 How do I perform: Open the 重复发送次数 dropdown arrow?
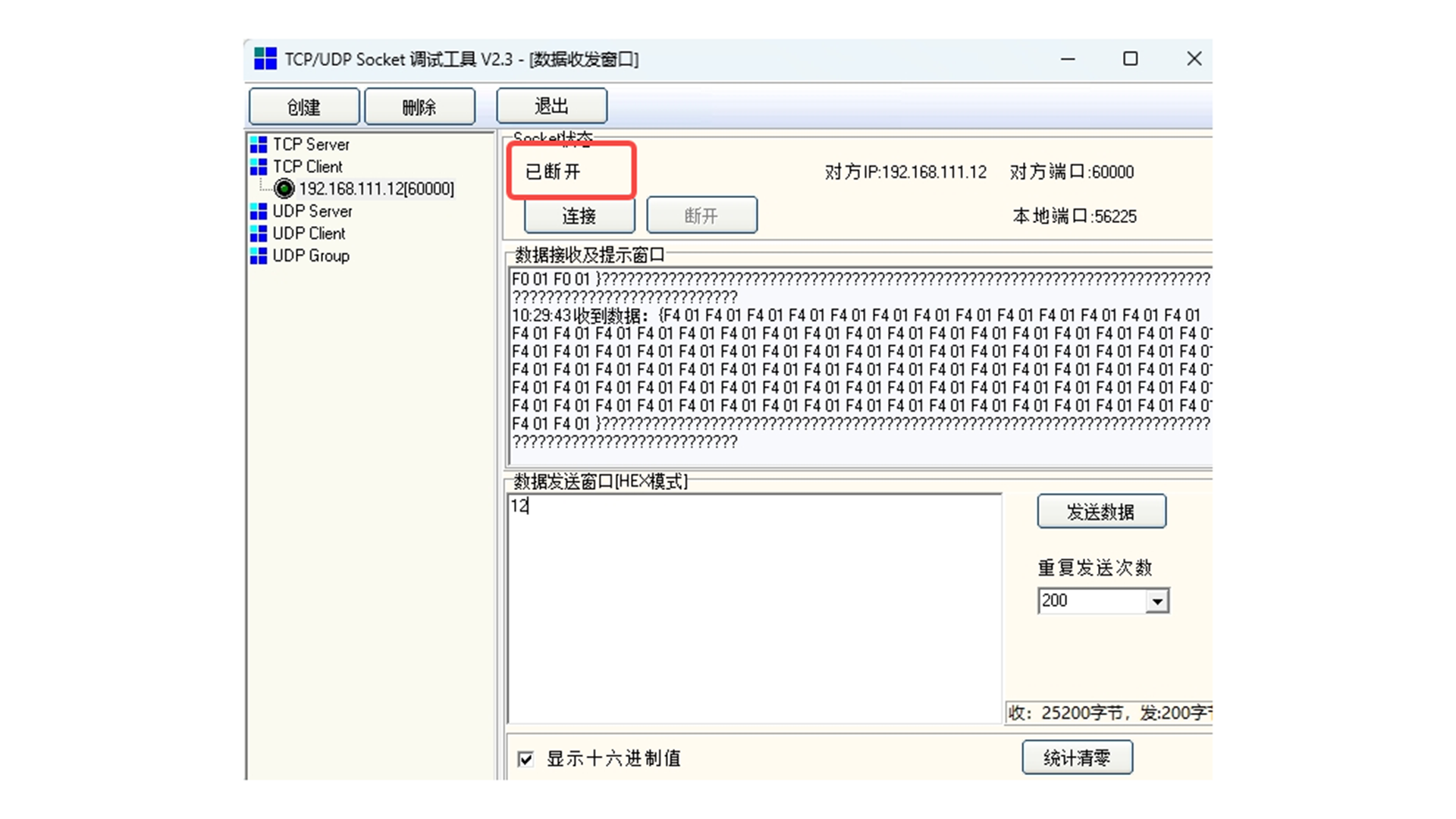(x=1156, y=601)
